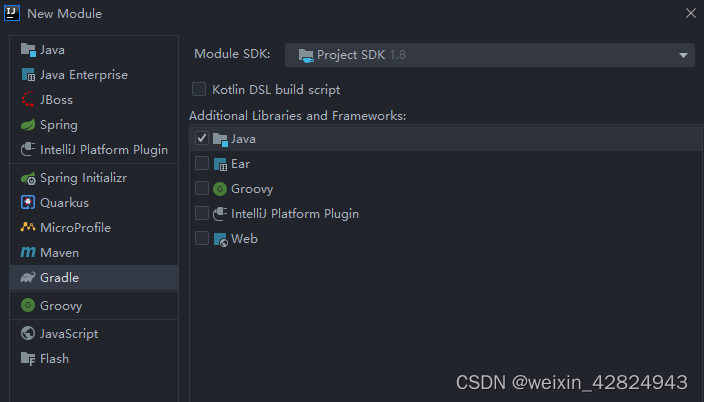Select the Quarkus module icon
Image resolution: width=704 pixels, height=402 pixels.
tap(28, 203)
